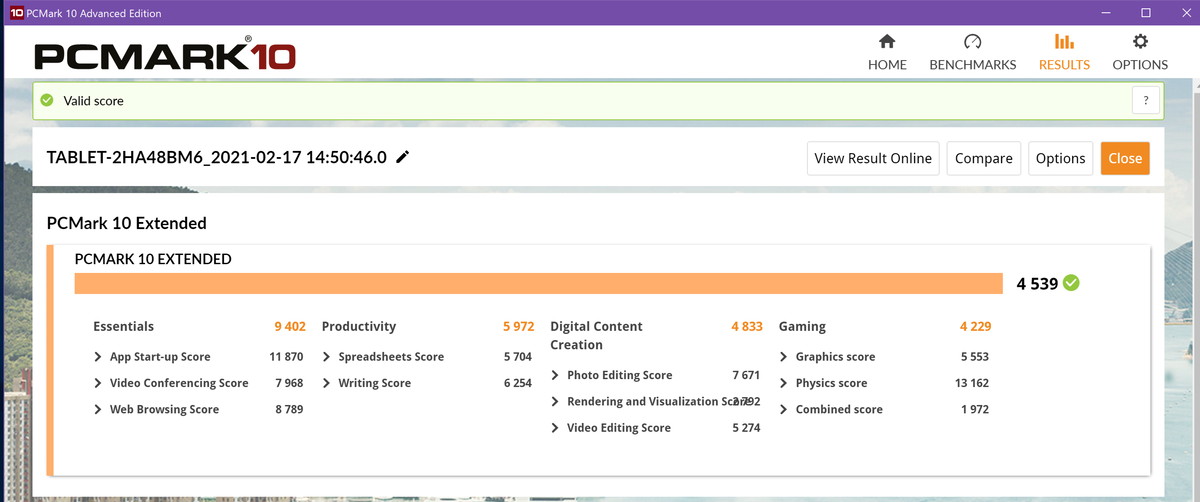
Task: Click the orange PCMark 10 Extended score bar
Action: point(539,283)
